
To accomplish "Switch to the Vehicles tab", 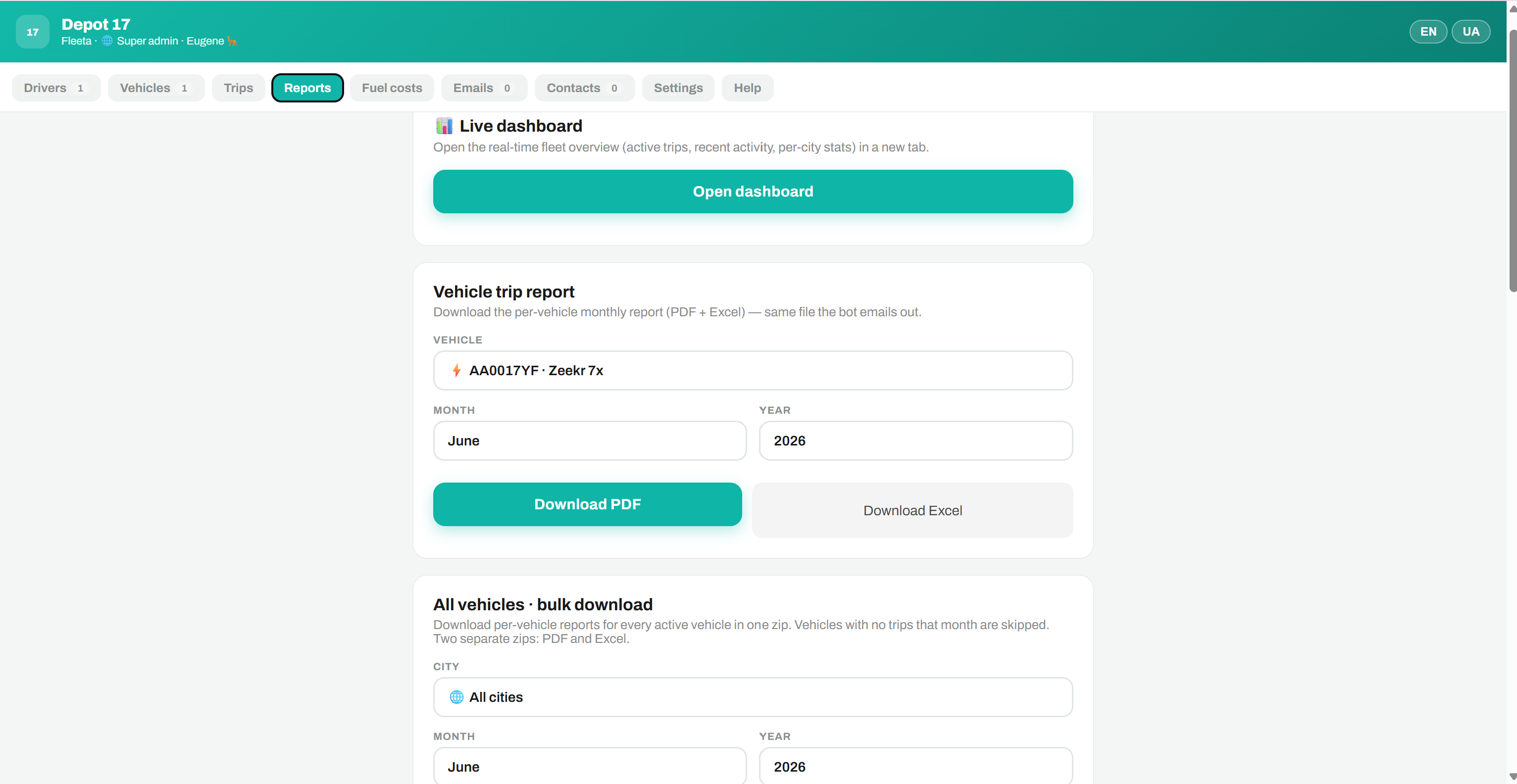I will click(x=156, y=88).
